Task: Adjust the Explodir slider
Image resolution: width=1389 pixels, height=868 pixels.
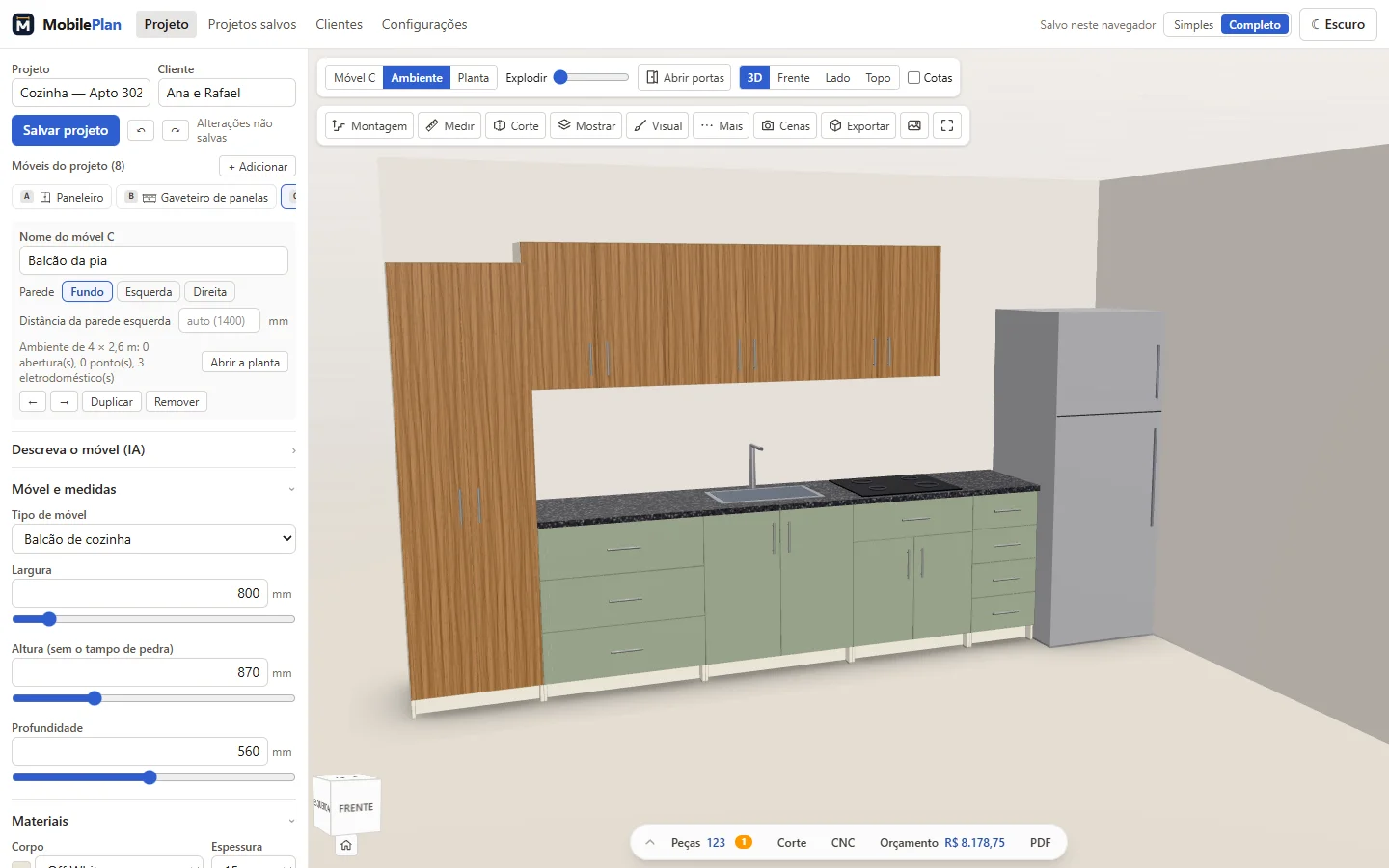Action: (591, 77)
